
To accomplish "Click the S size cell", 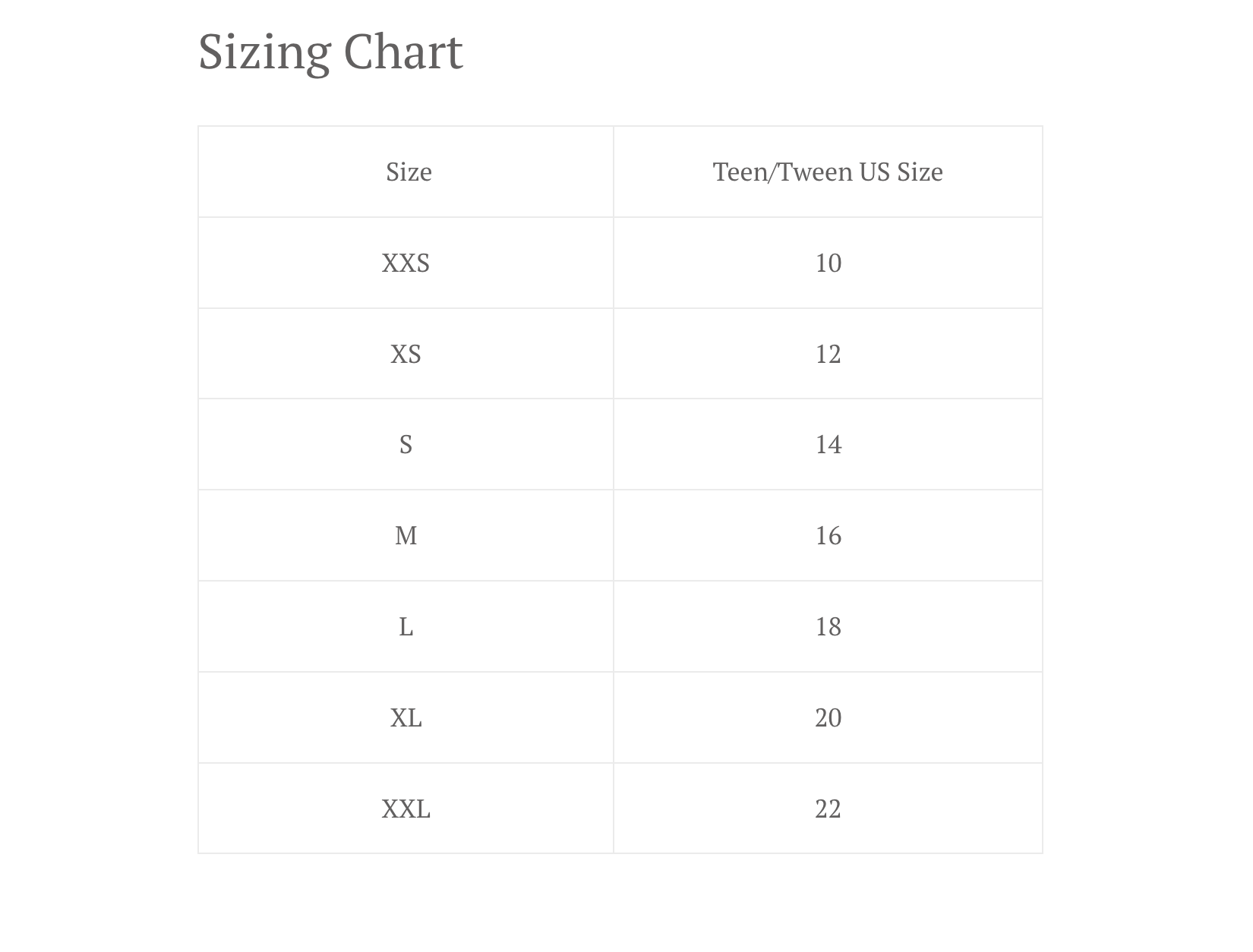I will 406,444.
